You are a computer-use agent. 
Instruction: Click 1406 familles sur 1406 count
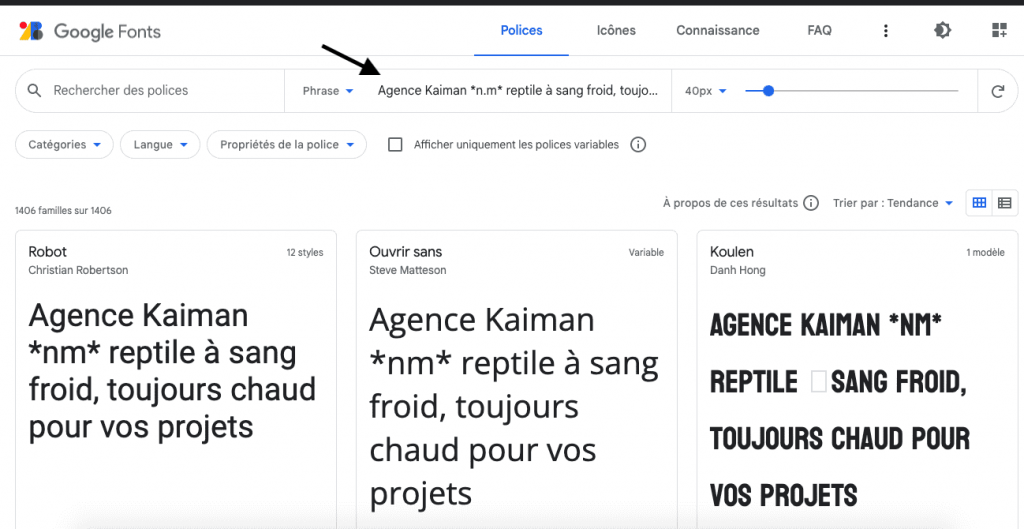tap(63, 211)
